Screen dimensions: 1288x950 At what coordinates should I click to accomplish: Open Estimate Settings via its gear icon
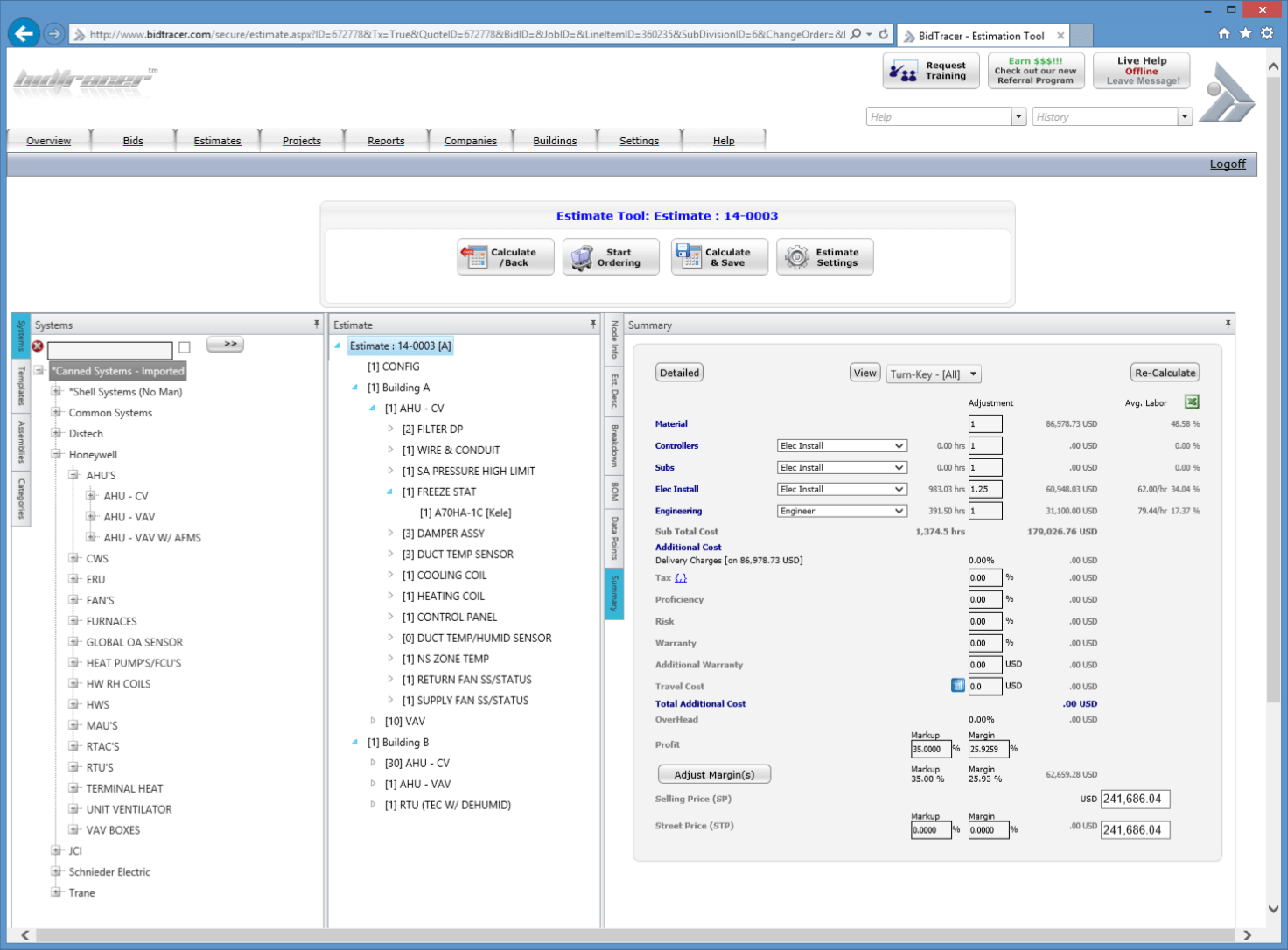[x=797, y=256]
